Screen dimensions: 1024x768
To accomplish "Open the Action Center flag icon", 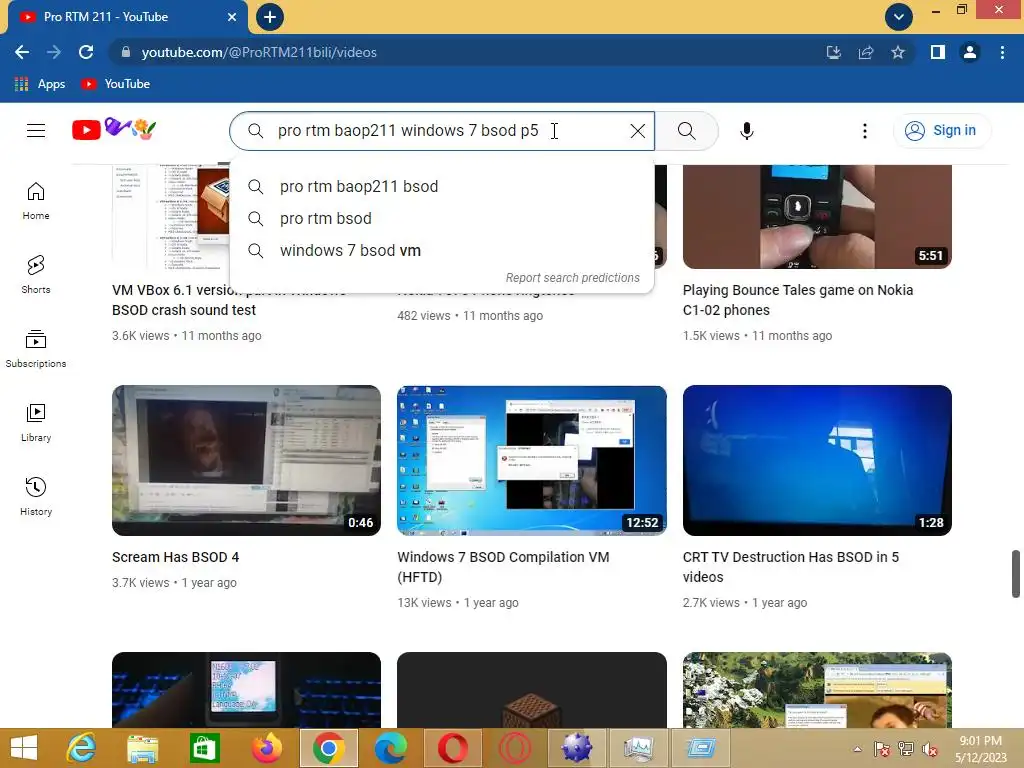I will click(882, 749).
